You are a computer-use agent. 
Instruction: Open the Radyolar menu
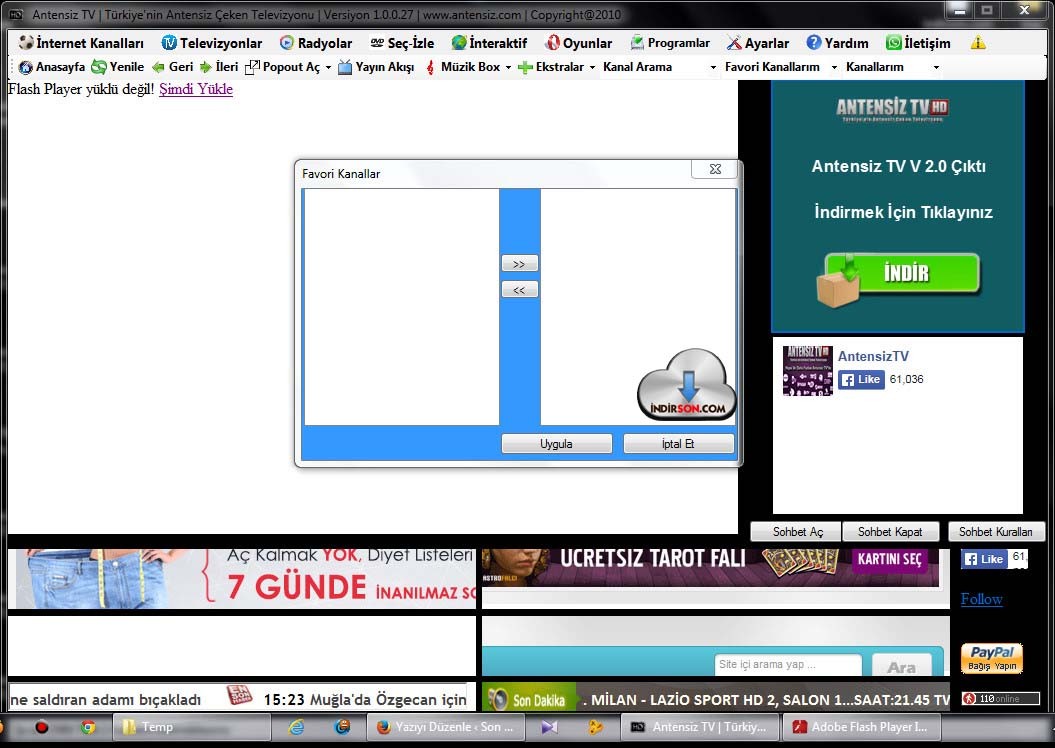[x=316, y=43]
